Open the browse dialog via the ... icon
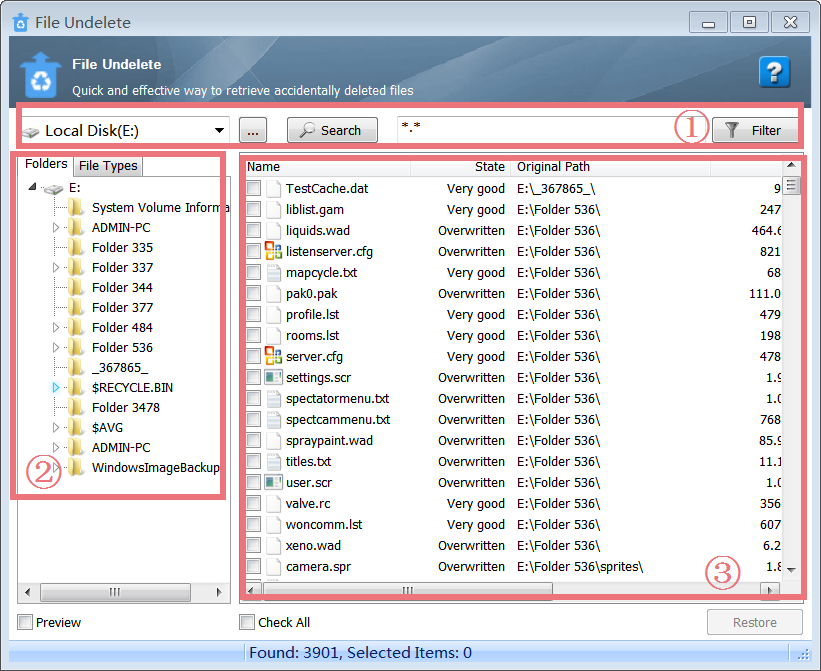 tap(252, 130)
